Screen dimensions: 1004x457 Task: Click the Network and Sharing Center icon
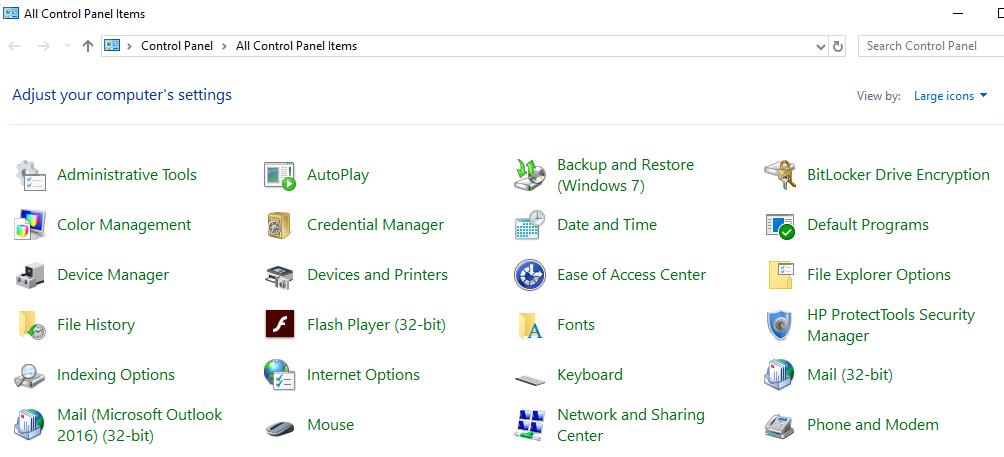(529, 425)
